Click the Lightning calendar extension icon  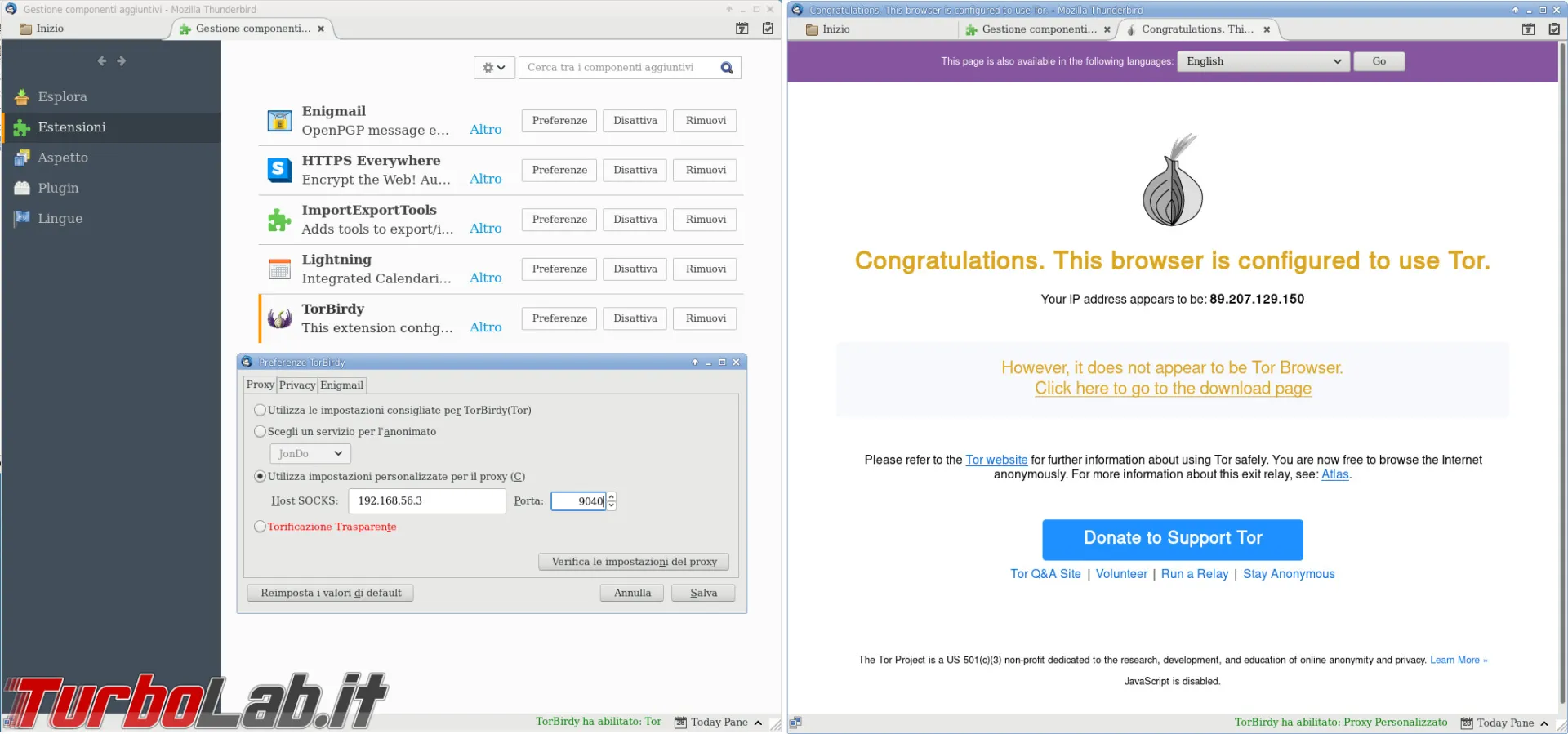coord(280,269)
